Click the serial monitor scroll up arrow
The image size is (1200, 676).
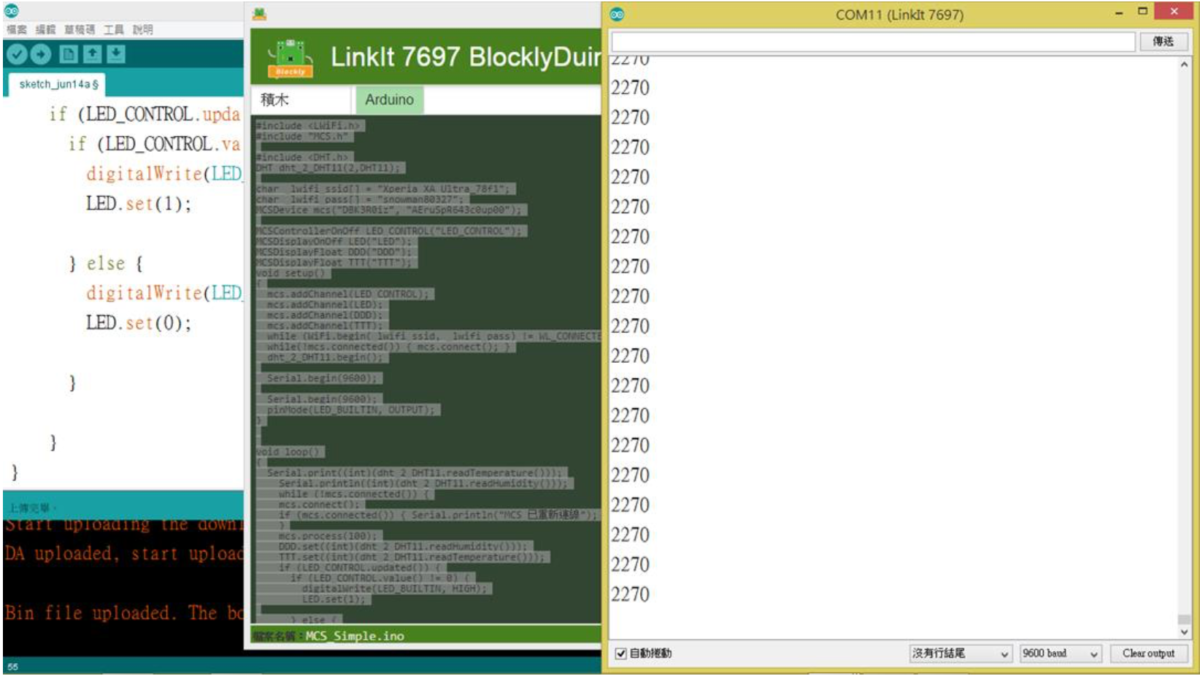[1184, 66]
